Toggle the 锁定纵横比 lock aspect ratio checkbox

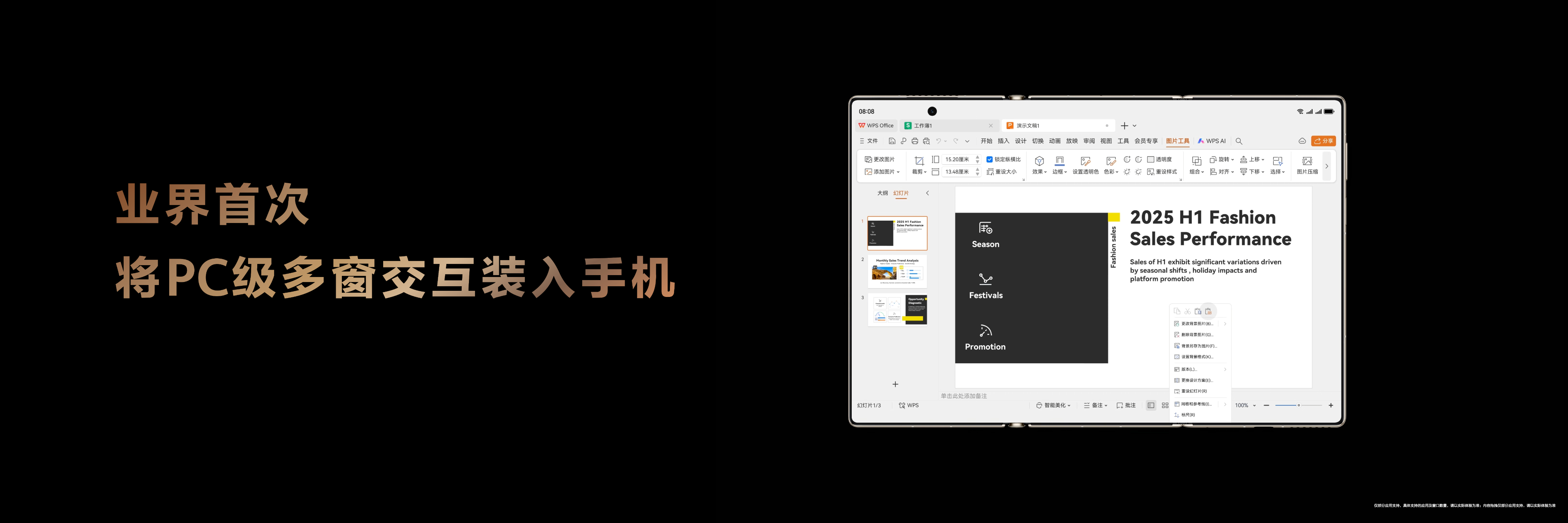(x=990, y=160)
